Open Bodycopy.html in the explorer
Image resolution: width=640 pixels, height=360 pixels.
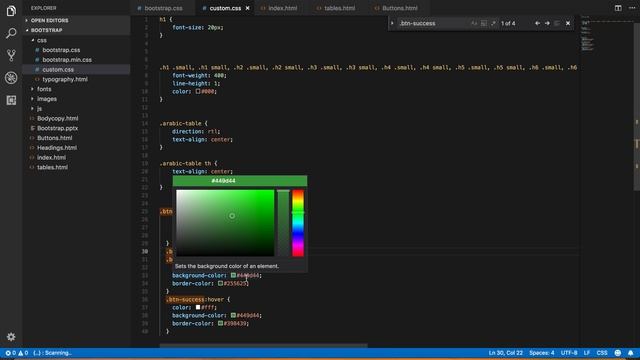(x=58, y=118)
